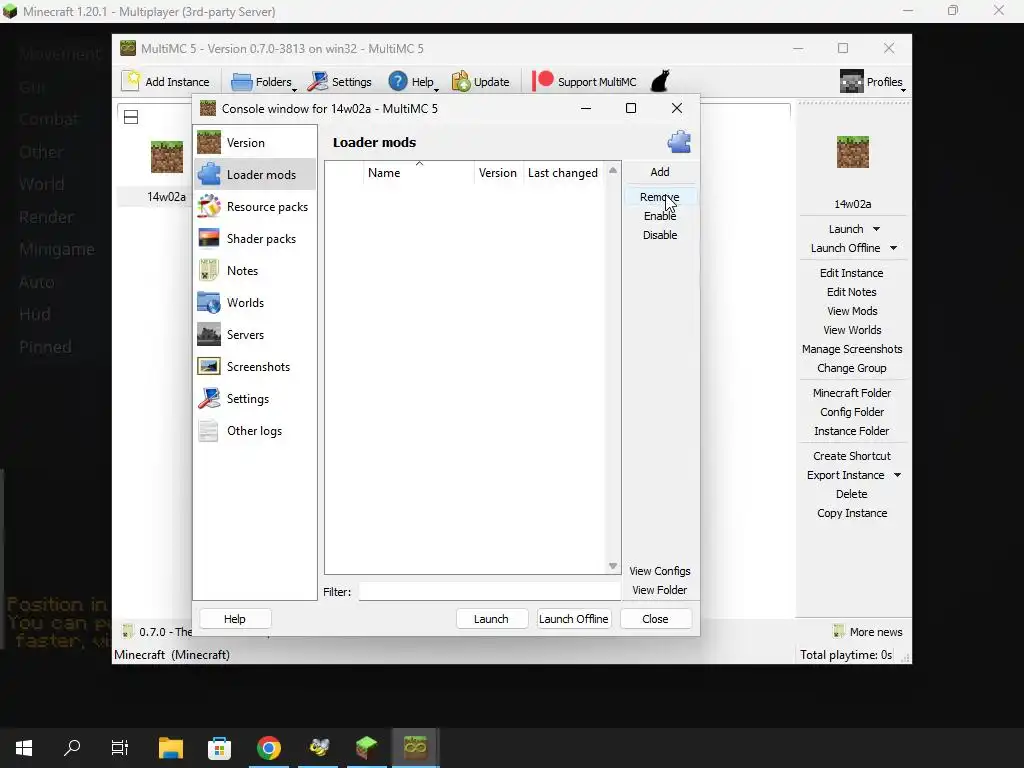
Task: Open Config Folder from right panel
Action: [852, 411]
